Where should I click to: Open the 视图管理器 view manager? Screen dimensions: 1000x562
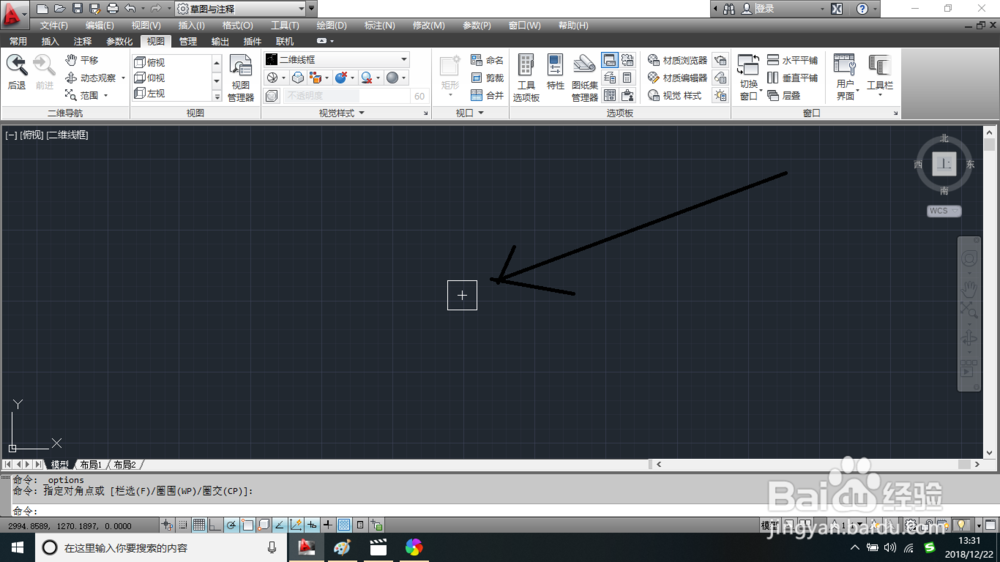(240, 78)
